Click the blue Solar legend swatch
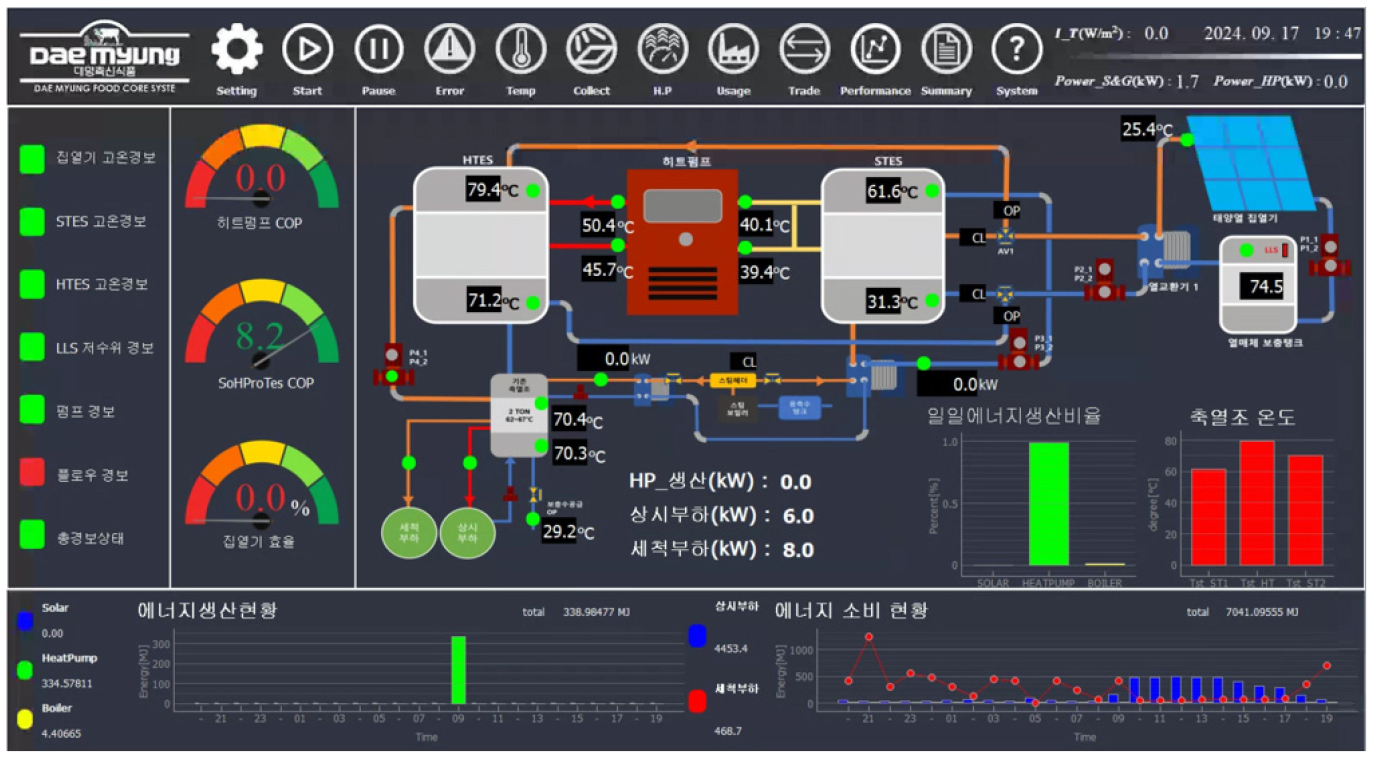The height and width of the screenshot is (761, 1374). 26,620
